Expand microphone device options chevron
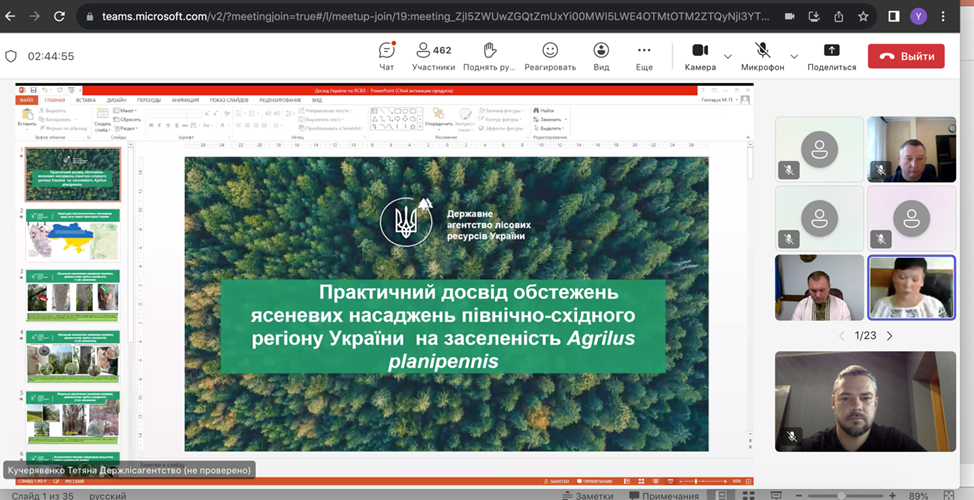Screen dimensions: 974x500 coord(794,57)
